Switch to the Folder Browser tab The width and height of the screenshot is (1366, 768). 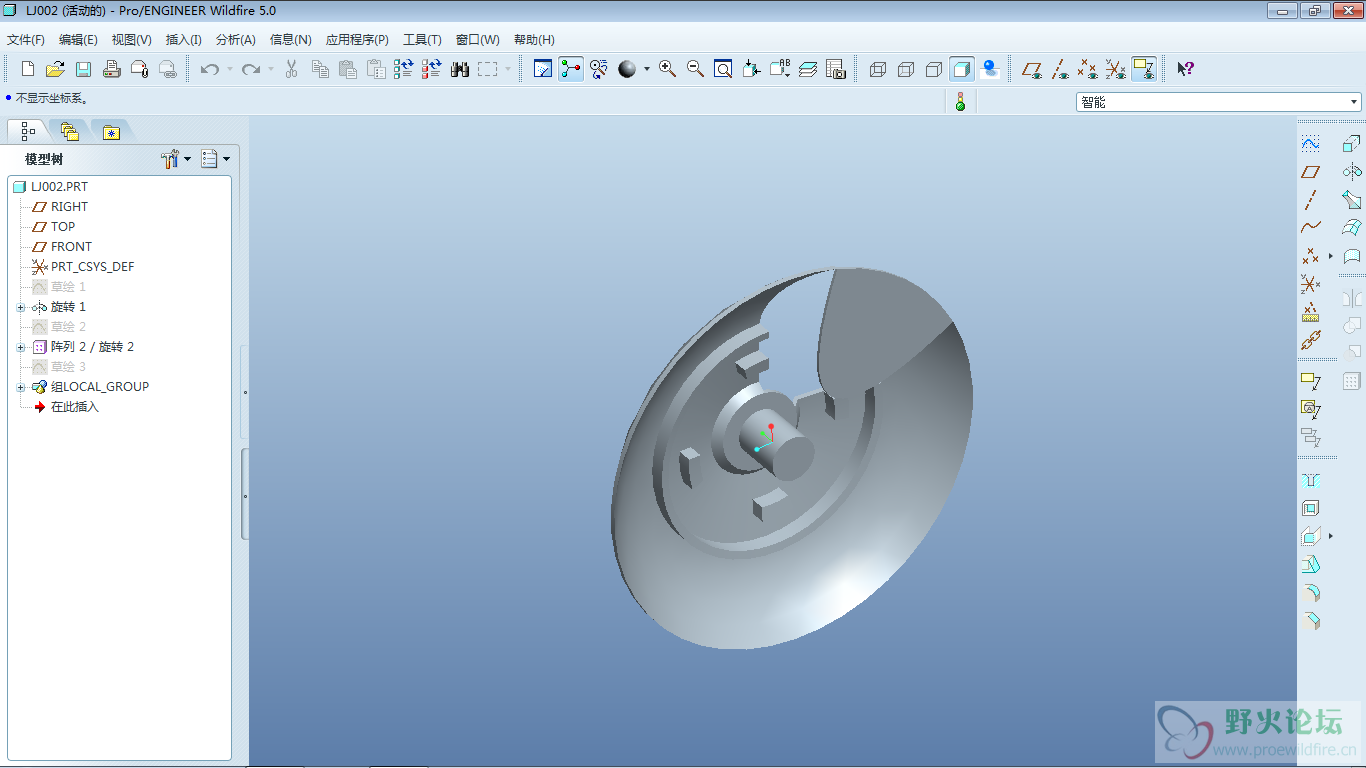69,131
